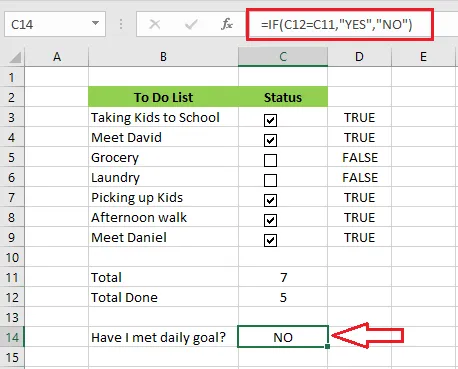Select column C header

coord(283,57)
